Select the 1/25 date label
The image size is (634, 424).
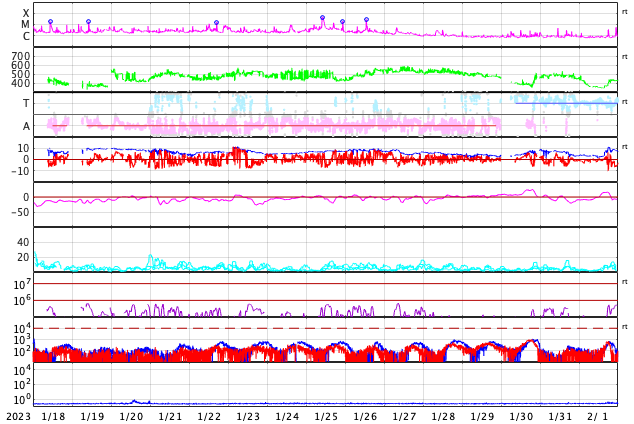[326, 416]
